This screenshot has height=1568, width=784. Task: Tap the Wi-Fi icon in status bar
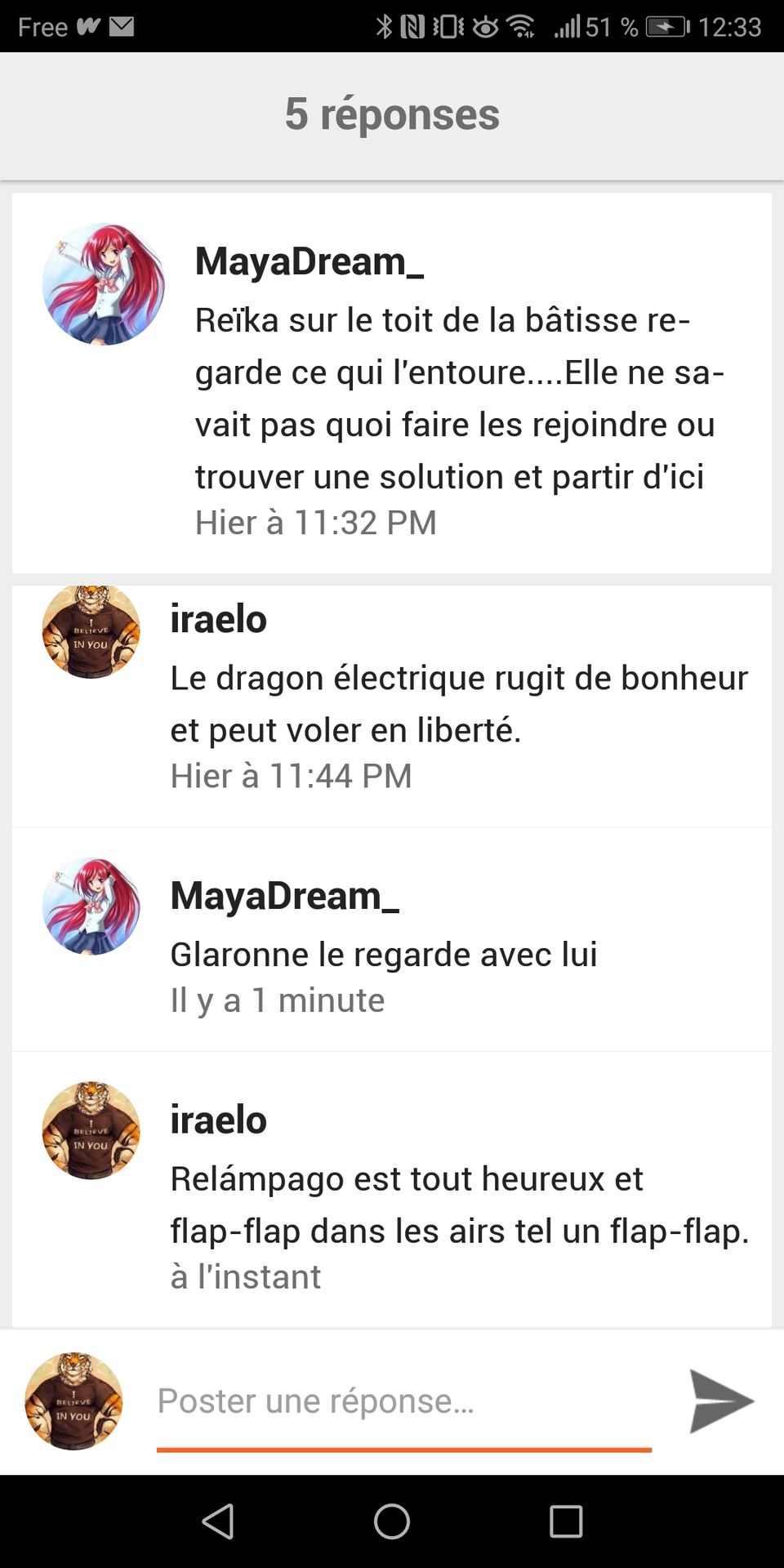[520, 26]
